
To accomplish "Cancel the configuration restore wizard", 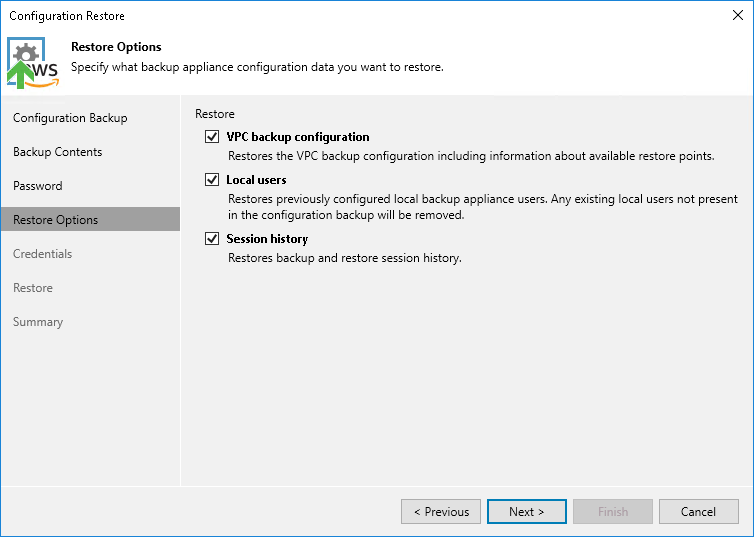I will point(698,512).
